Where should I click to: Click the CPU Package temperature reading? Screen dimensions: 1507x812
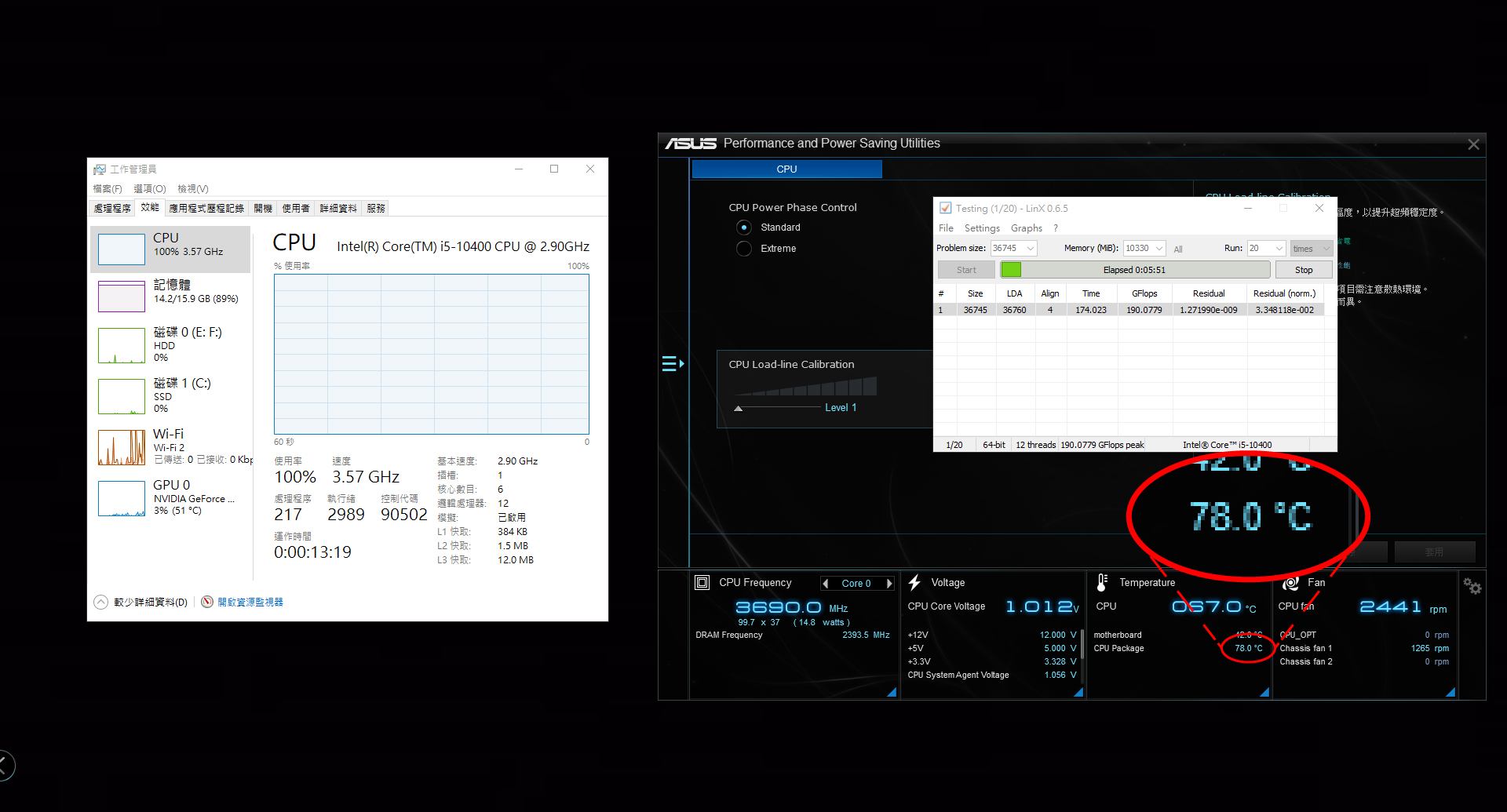pos(1248,649)
